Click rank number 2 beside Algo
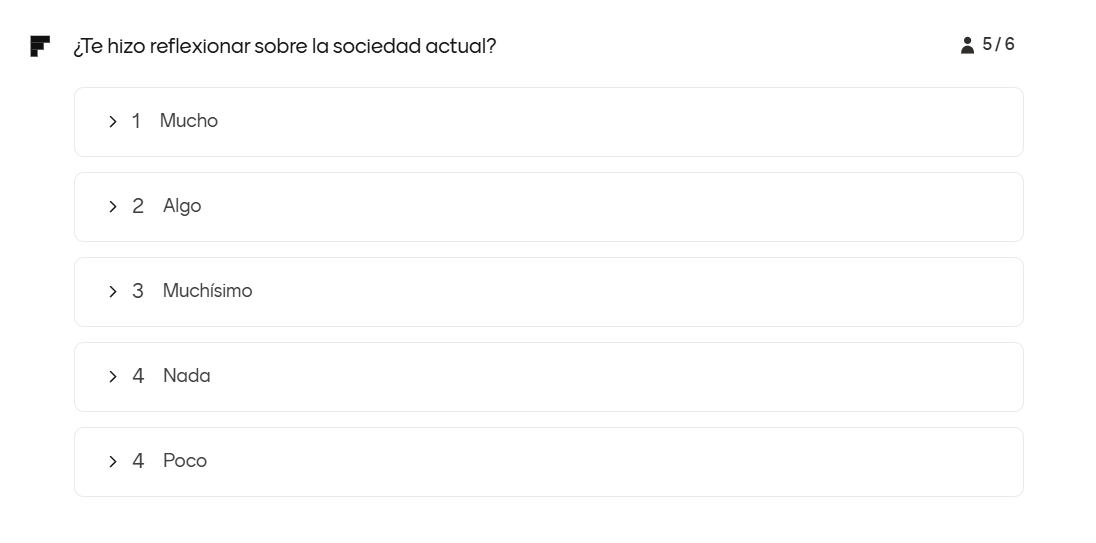This screenshot has width=1096, height=543. [138, 206]
